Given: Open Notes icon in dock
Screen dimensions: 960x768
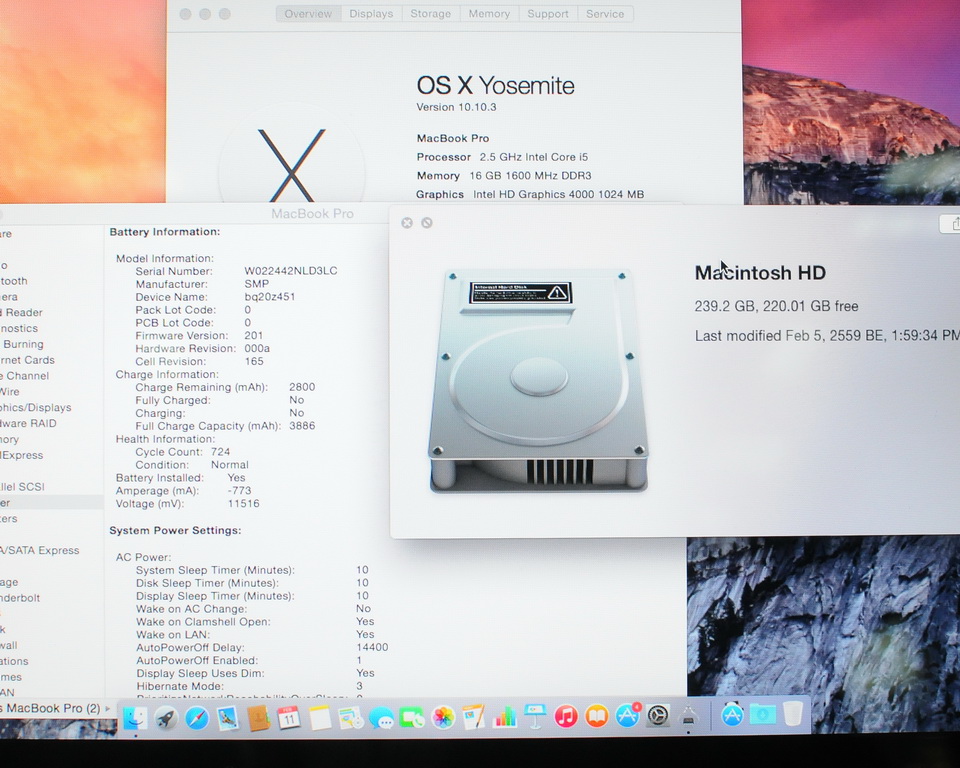Looking at the screenshot, I should point(320,717).
